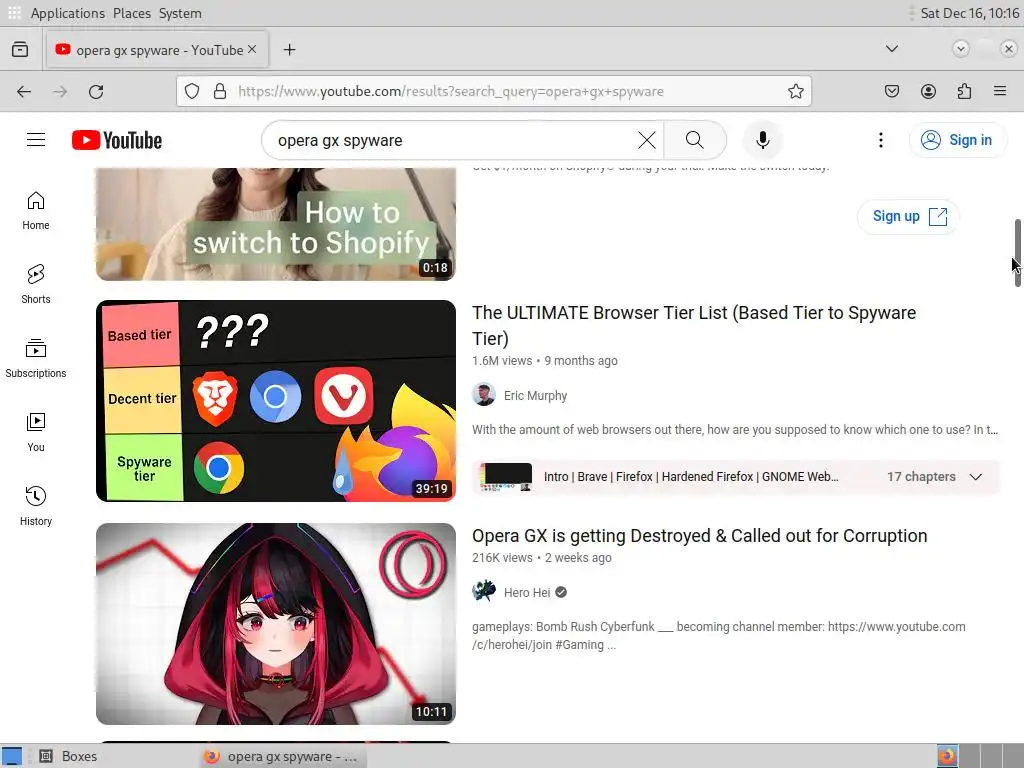The height and width of the screenshot is (768, 1024).
Task: Click the show desktop button in taskbar
Action: coord(12,756)
